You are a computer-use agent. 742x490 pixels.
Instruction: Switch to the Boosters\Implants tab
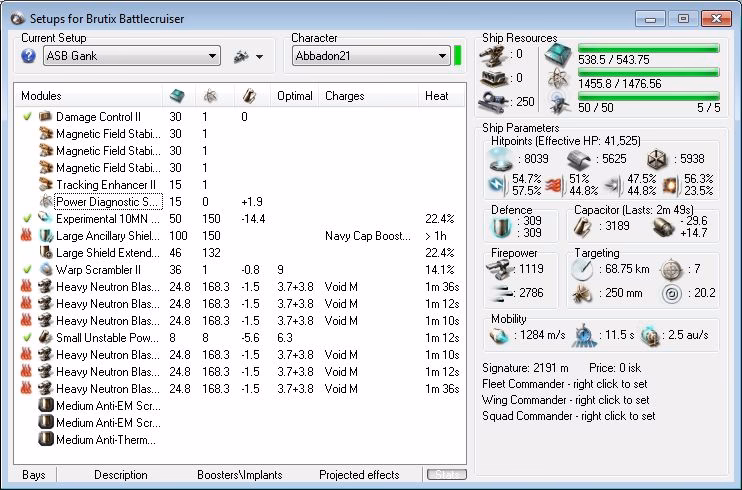239,475
